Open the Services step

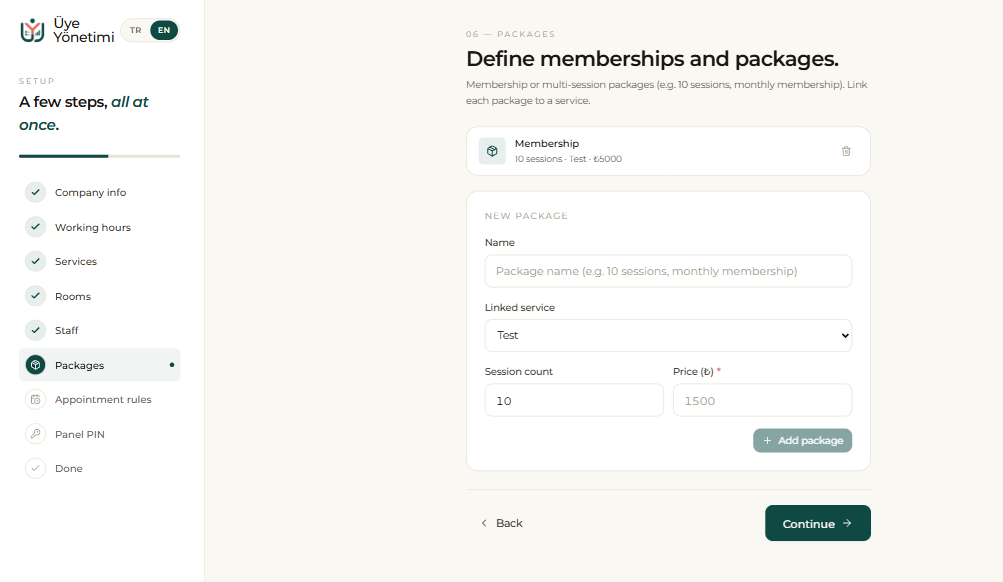(x=99, y=261)
